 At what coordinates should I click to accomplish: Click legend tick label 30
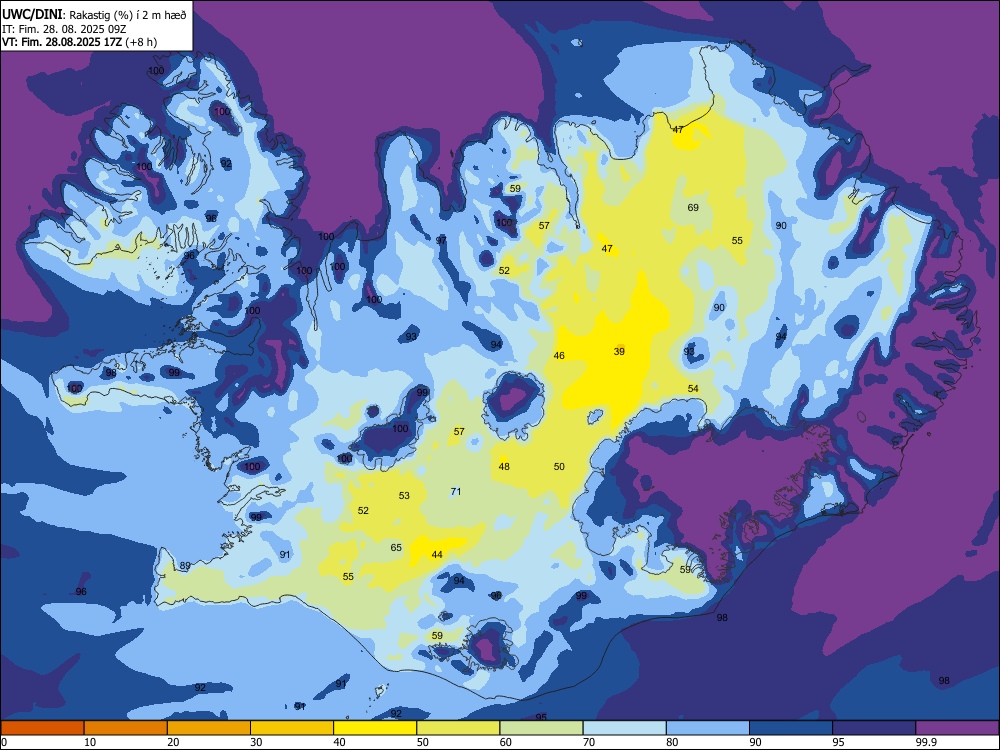256,742
